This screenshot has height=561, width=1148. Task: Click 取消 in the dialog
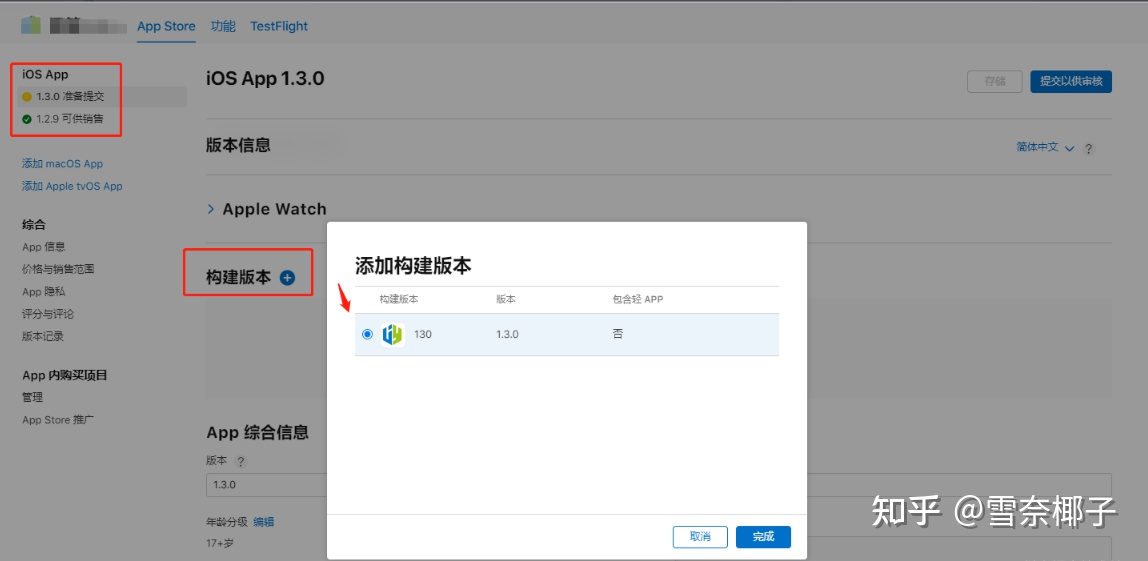coord(700,537)
